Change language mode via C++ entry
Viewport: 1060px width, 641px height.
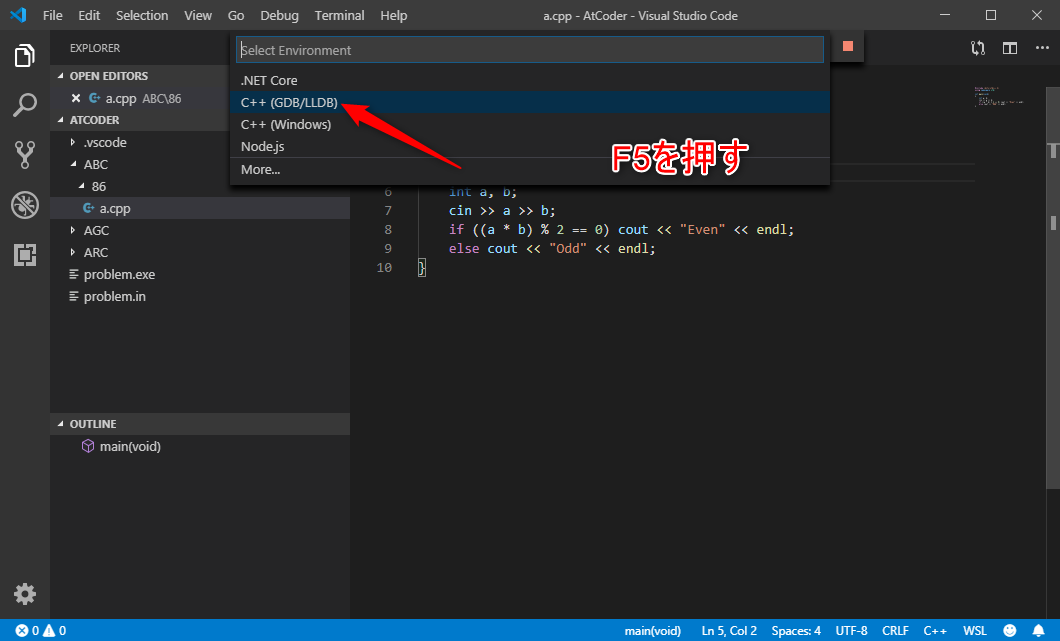click(x=935, y=631)
